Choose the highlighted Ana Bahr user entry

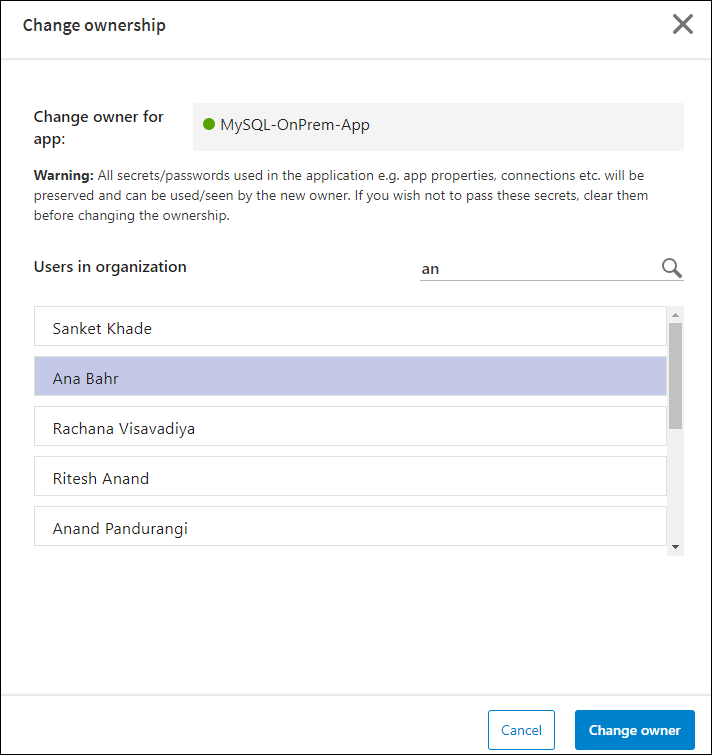(350, 378)
